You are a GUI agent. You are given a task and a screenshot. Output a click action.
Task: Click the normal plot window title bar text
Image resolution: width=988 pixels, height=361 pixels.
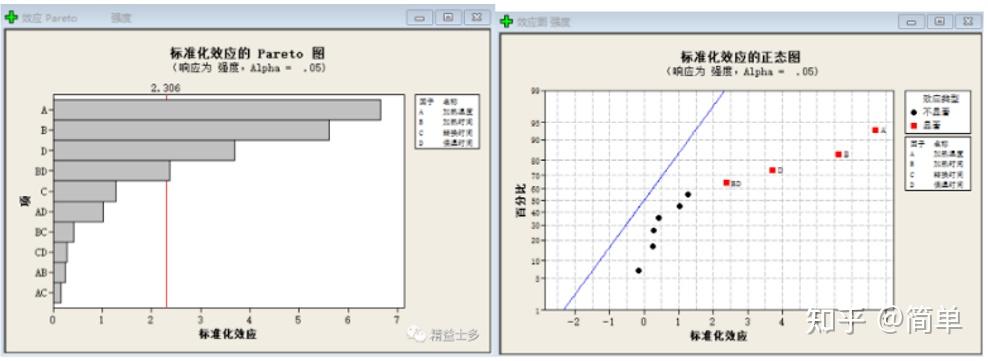coord(544,22)
